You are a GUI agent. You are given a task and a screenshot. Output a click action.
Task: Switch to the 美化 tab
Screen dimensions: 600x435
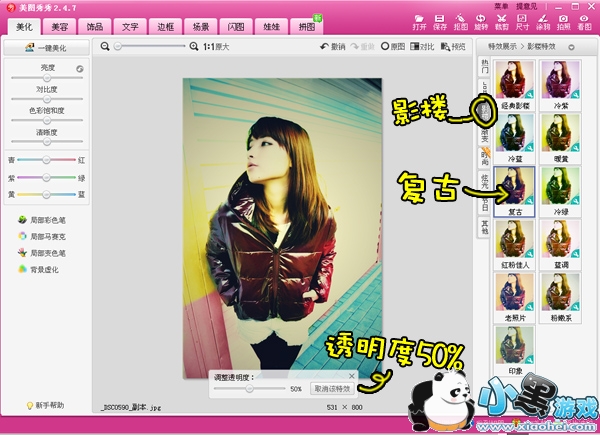[x=24, y=26]
